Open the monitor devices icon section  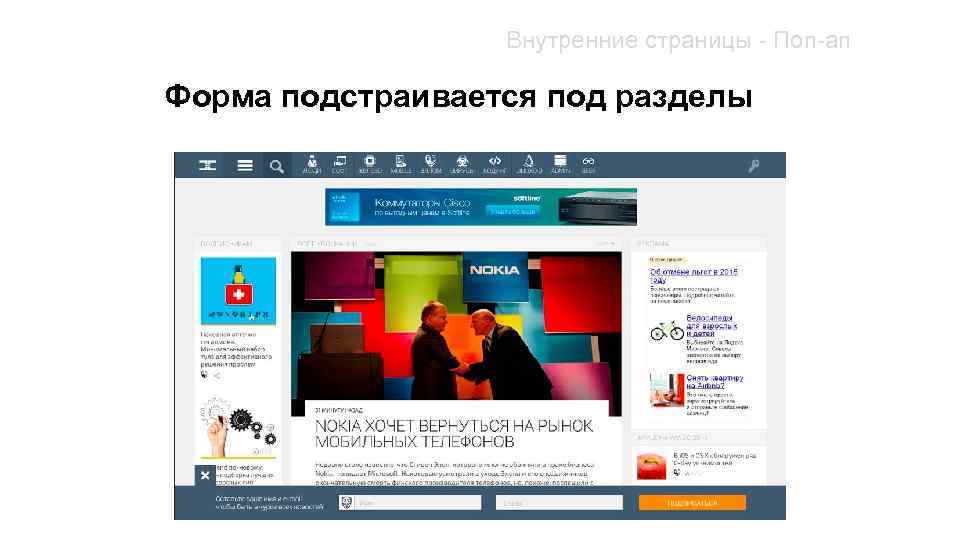[x=339, y=164]
